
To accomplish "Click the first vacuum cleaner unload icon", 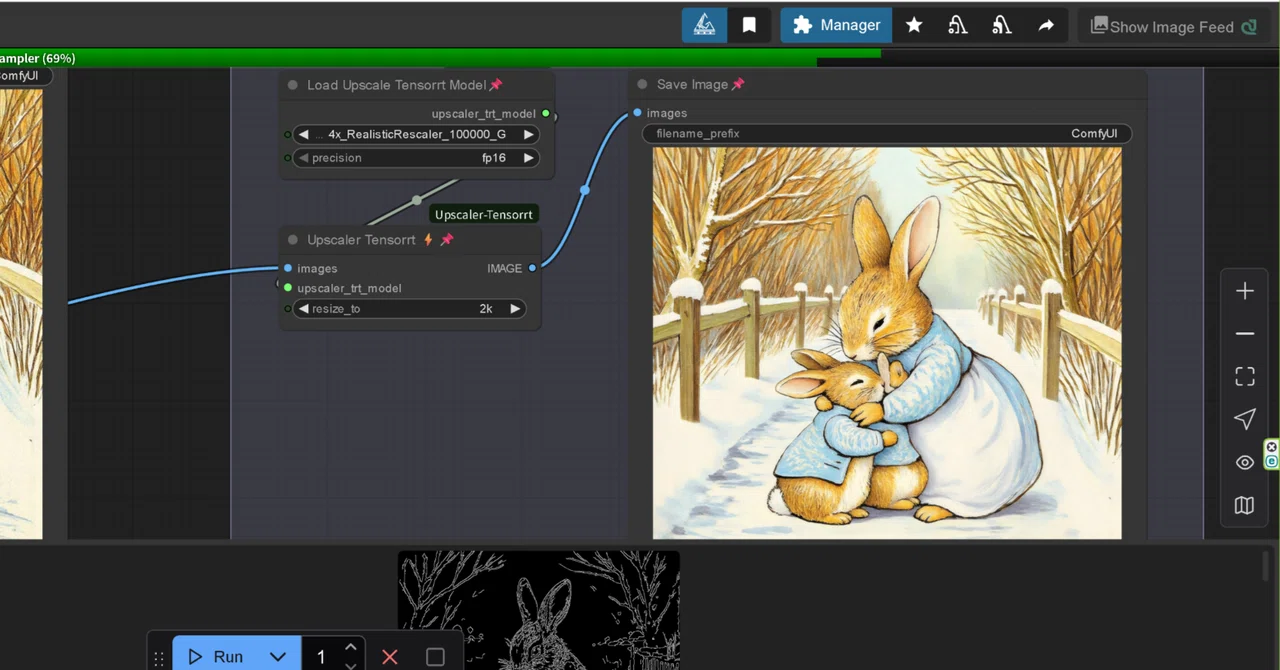I will click(x=958, y=26).
